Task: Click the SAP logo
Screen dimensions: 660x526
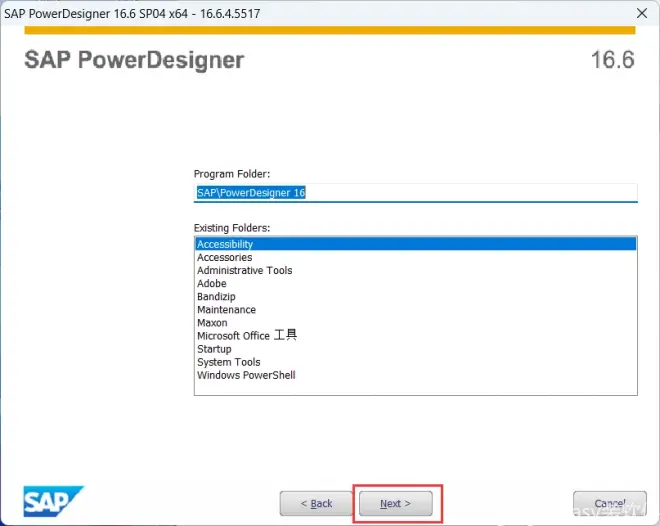Action: point(53,501)
